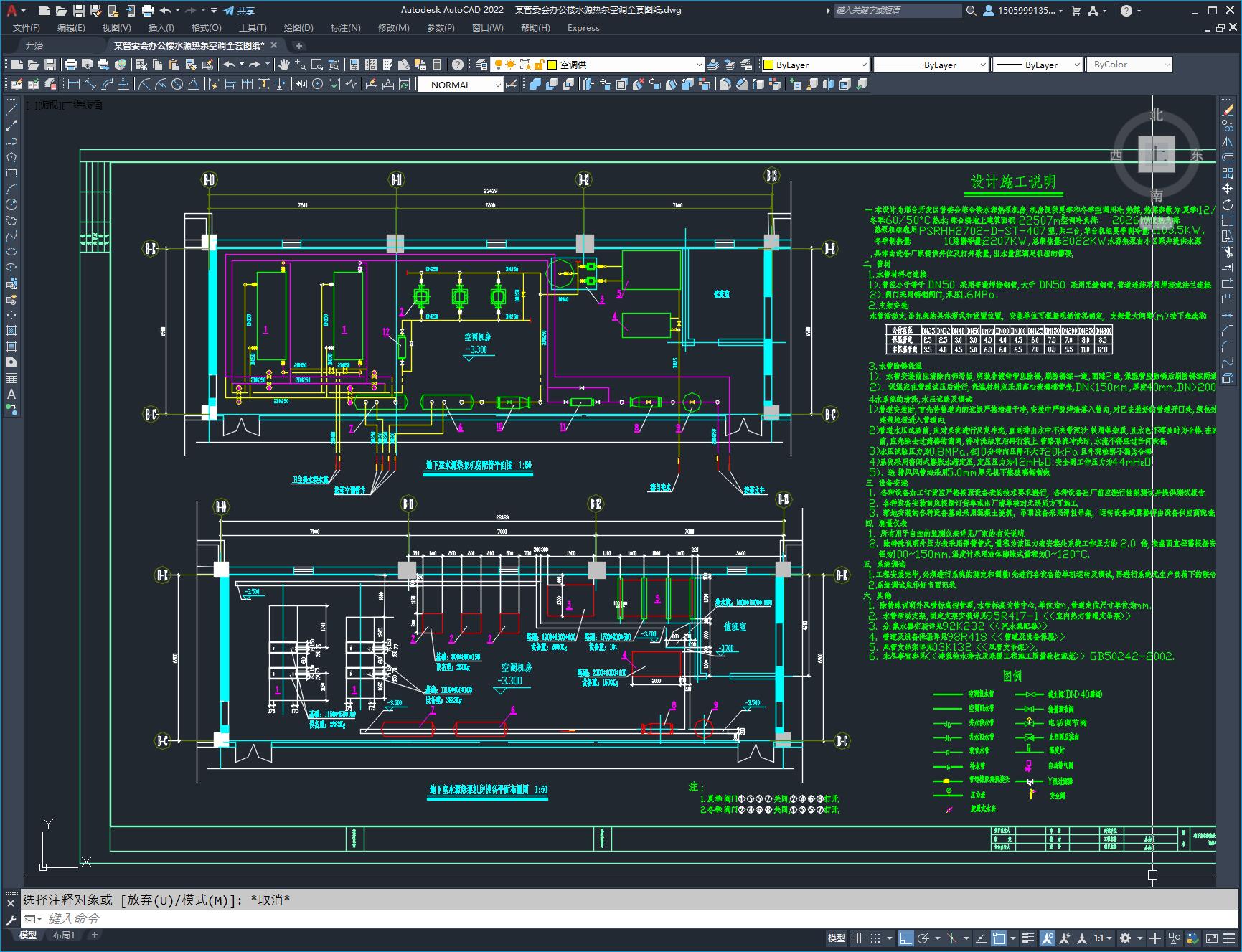Click the 开始 start tab
Screen dimensions: 1242x952
[34, 45]
